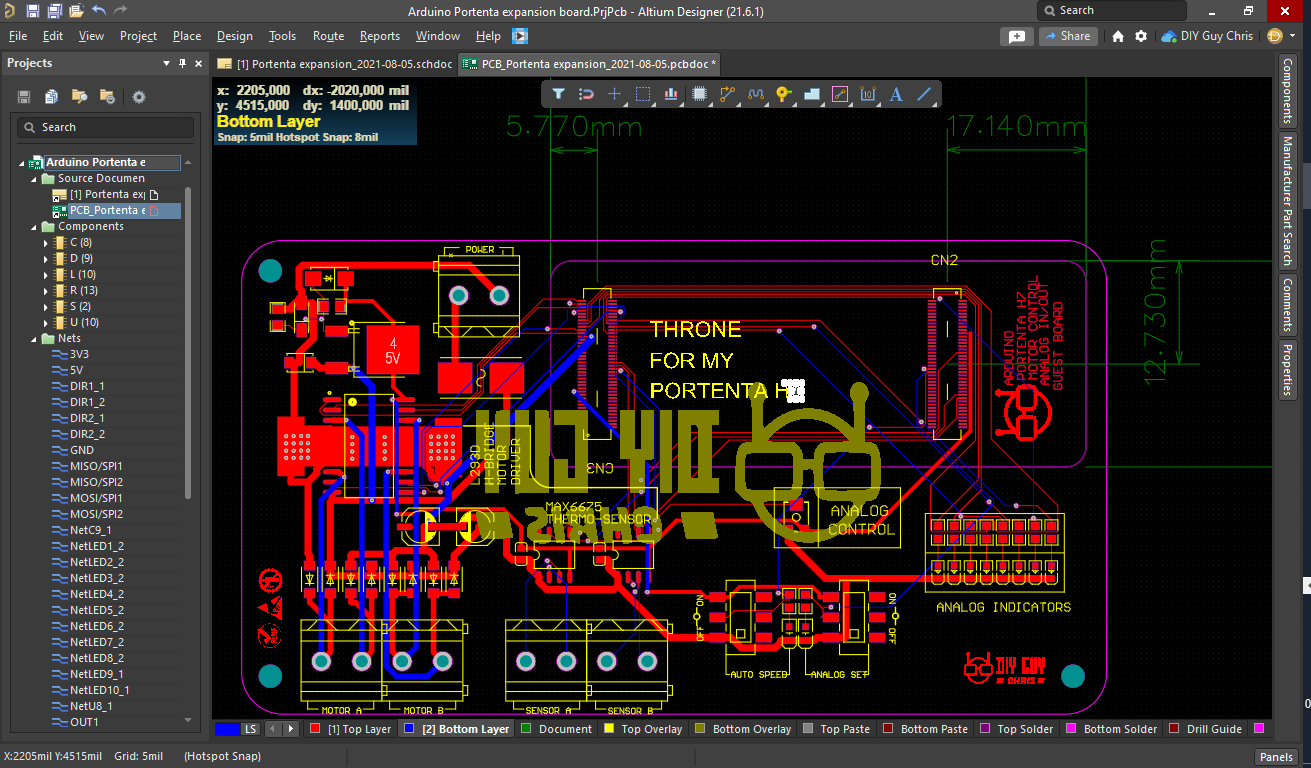Select the Place Via tool

(x=783, y=94)
